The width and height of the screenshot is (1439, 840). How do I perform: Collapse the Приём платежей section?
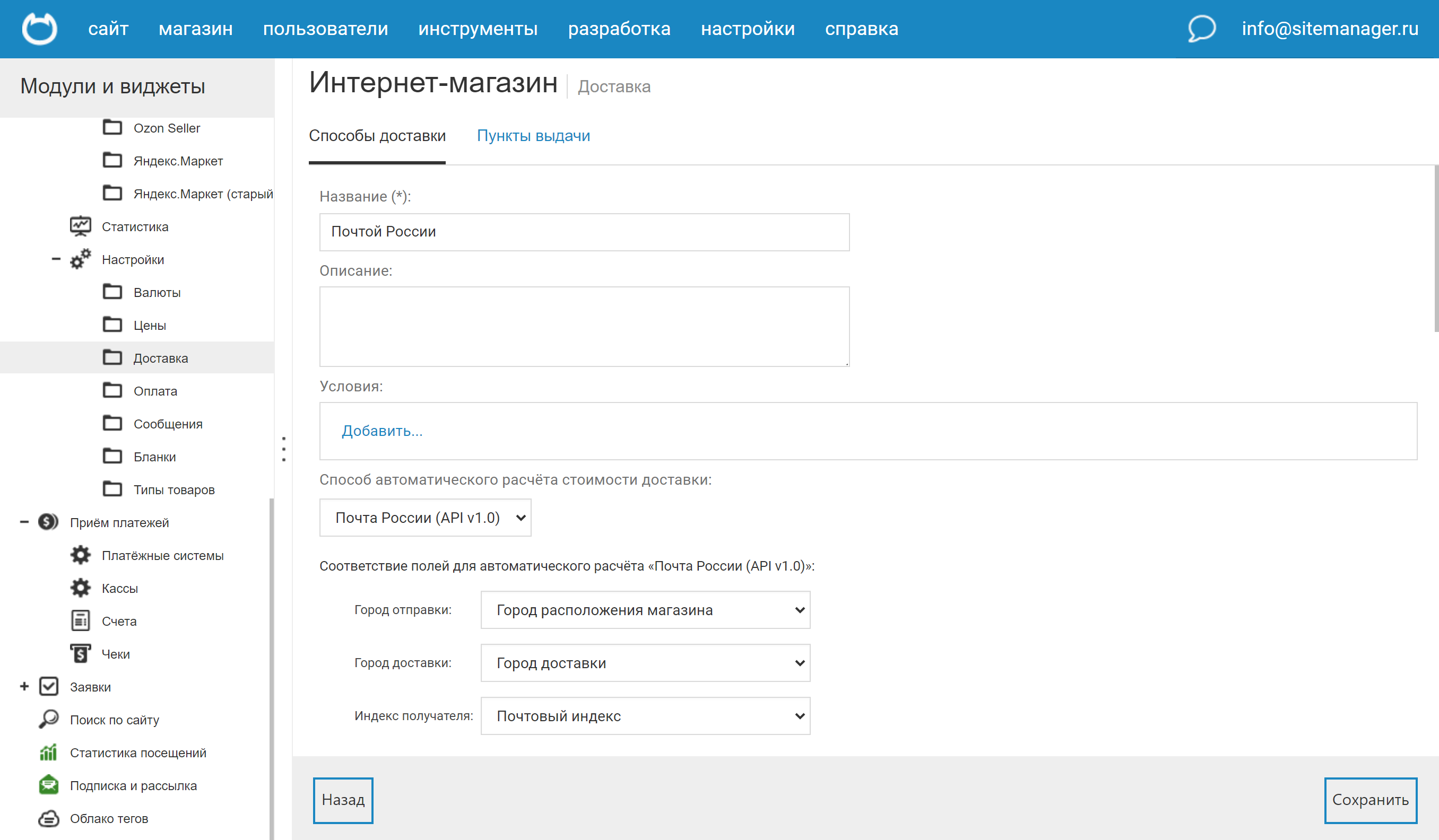23,522
